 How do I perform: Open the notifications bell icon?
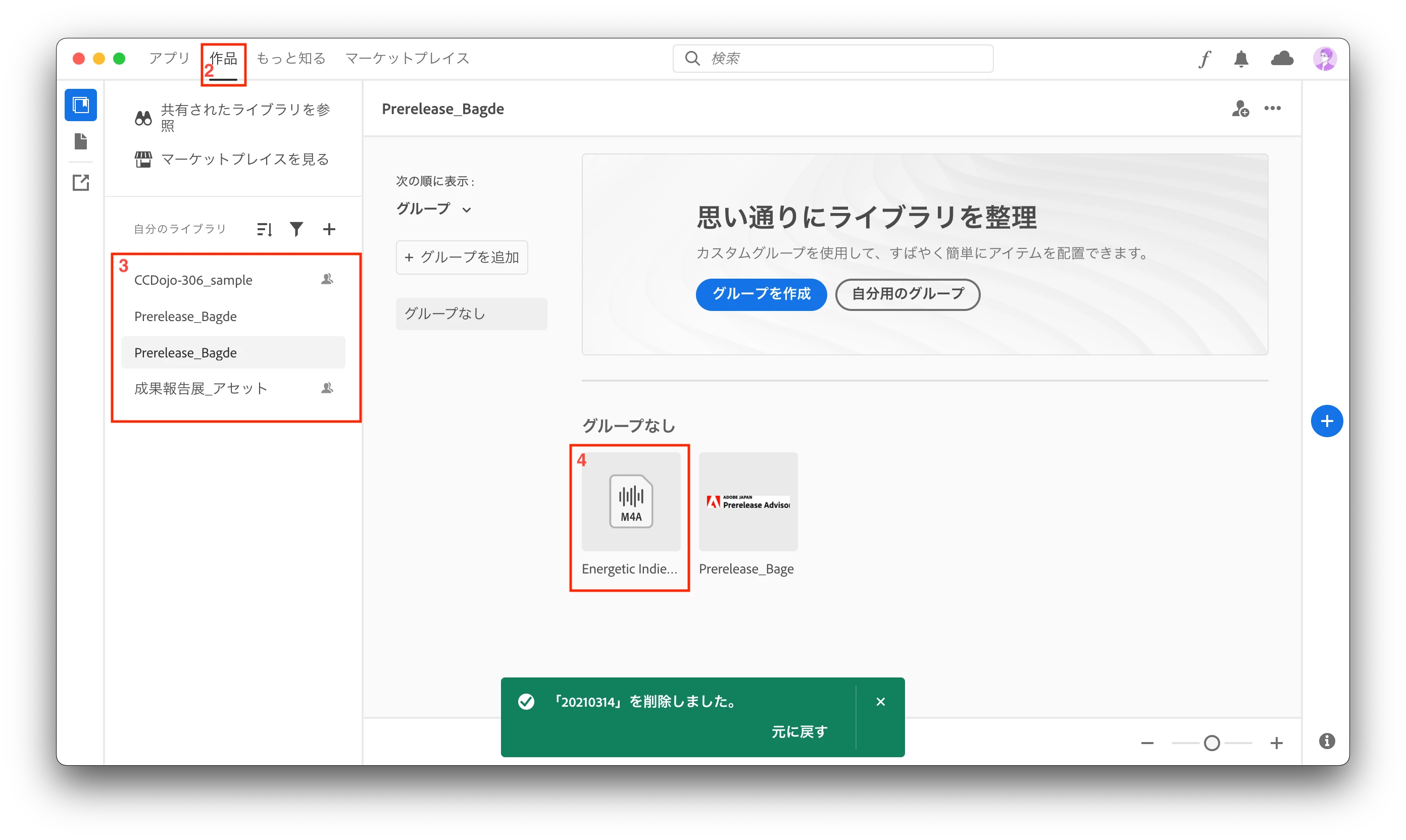coord(1241,58)
